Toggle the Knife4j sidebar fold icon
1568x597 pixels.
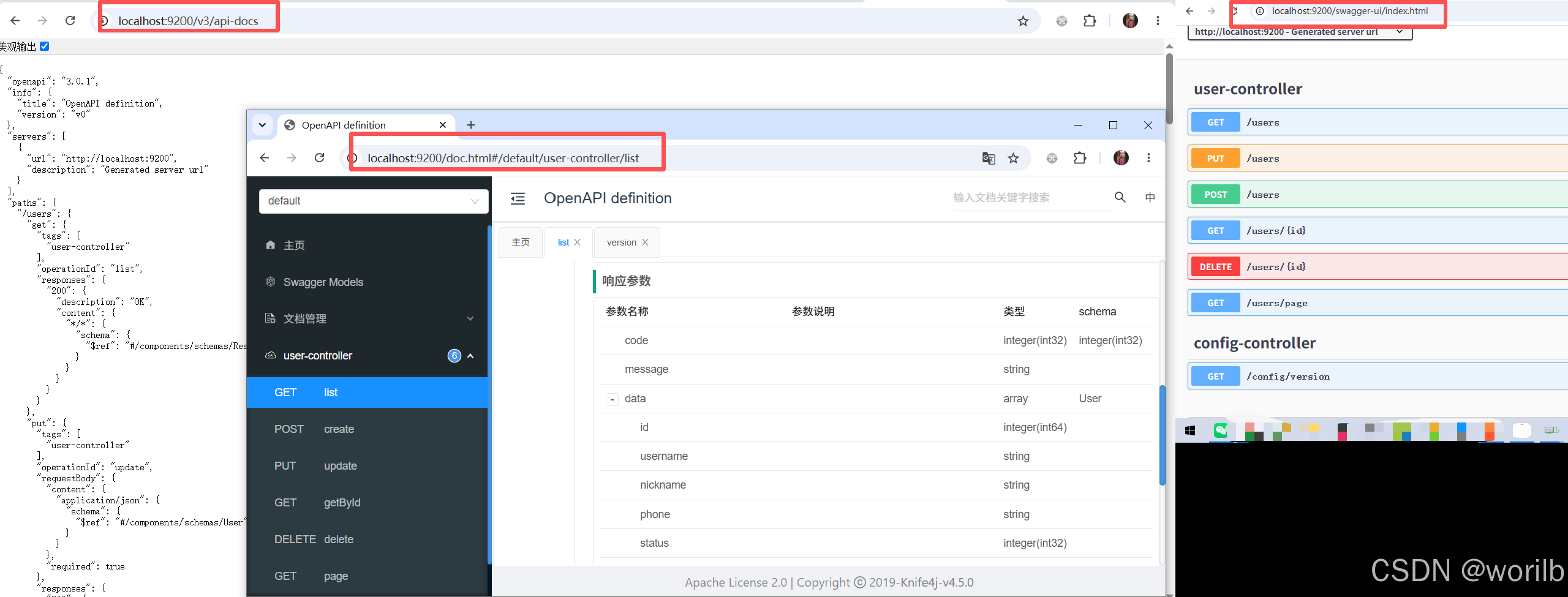[x=518, y=198]
